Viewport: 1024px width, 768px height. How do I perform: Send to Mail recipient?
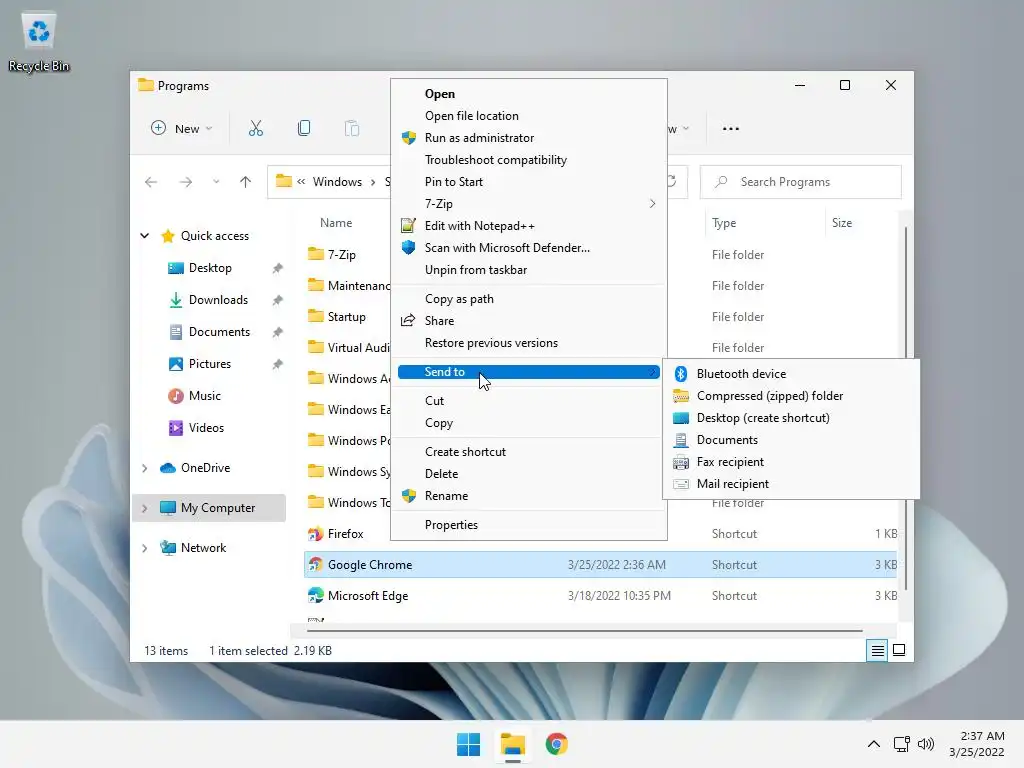tap(791, 484)
